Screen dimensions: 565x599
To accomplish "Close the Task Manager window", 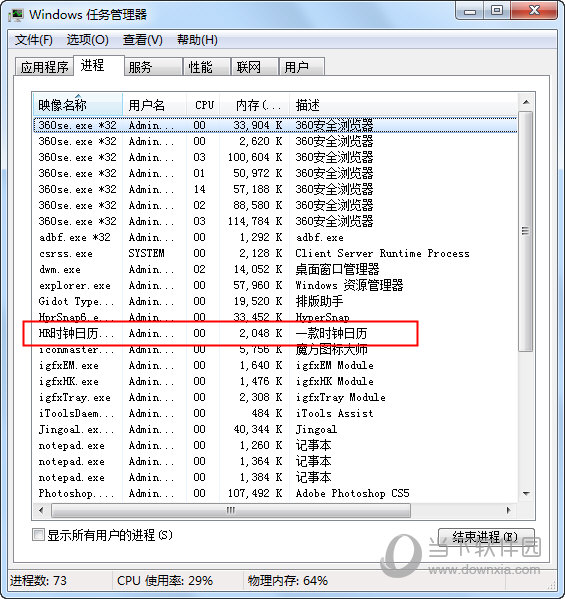I will 534,11.
